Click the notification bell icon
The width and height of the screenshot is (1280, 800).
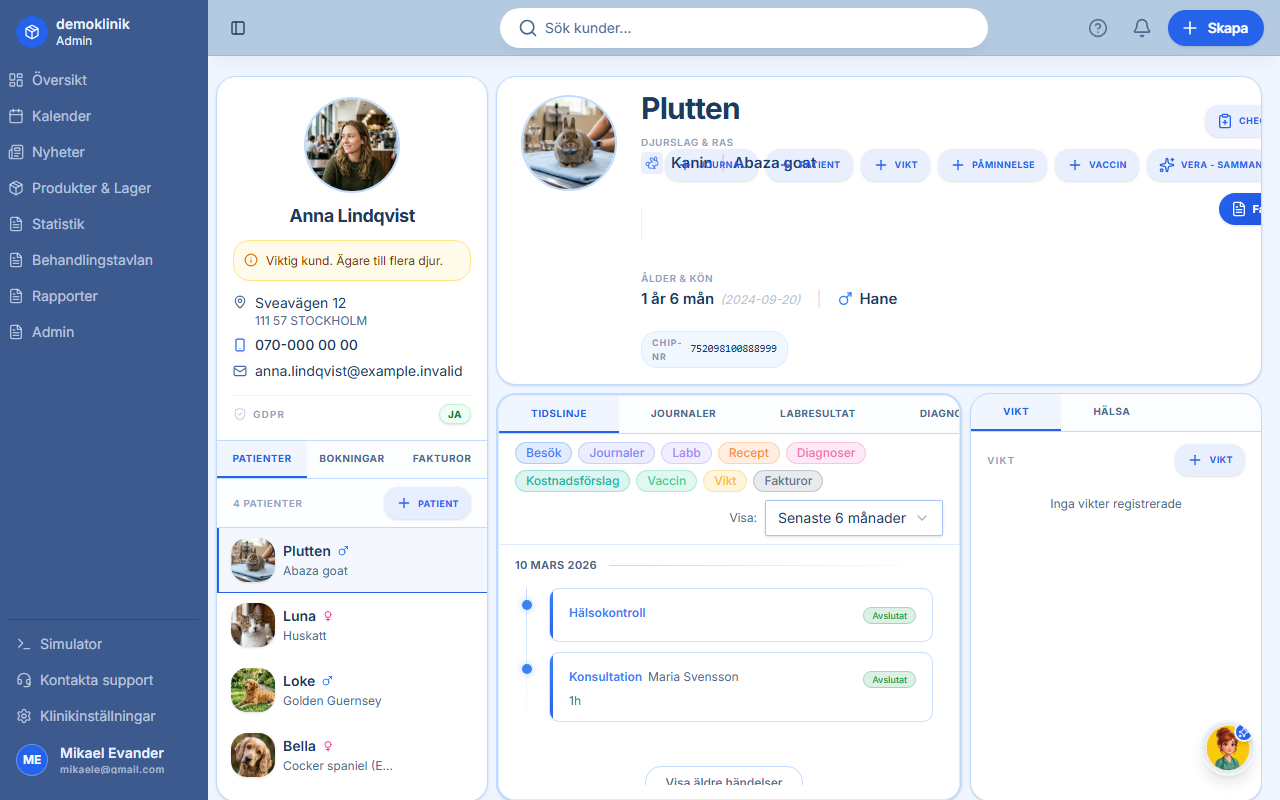tap(1141, 28)
